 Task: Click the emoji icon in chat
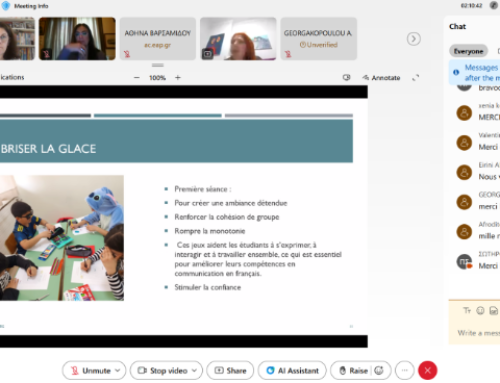coord(480,311)
